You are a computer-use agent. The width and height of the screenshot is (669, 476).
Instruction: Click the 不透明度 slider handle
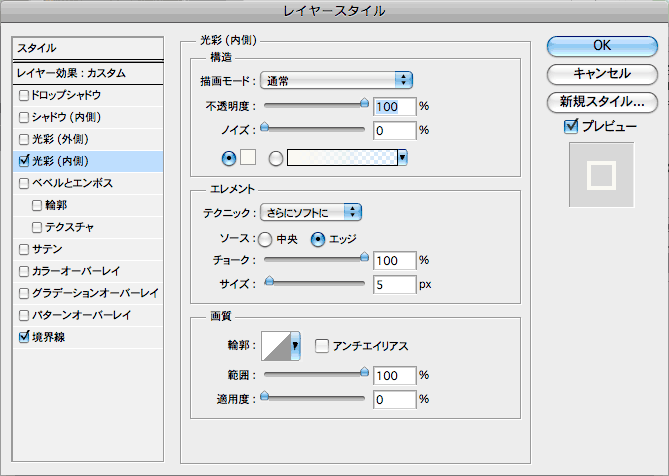click(x=364, y=102)
